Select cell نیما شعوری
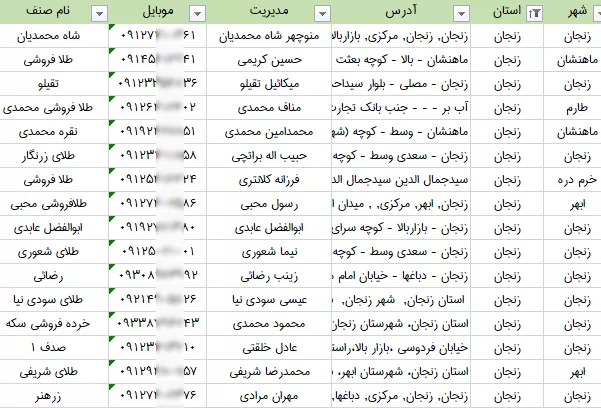The image size is (601, 408). click(269, 252)
